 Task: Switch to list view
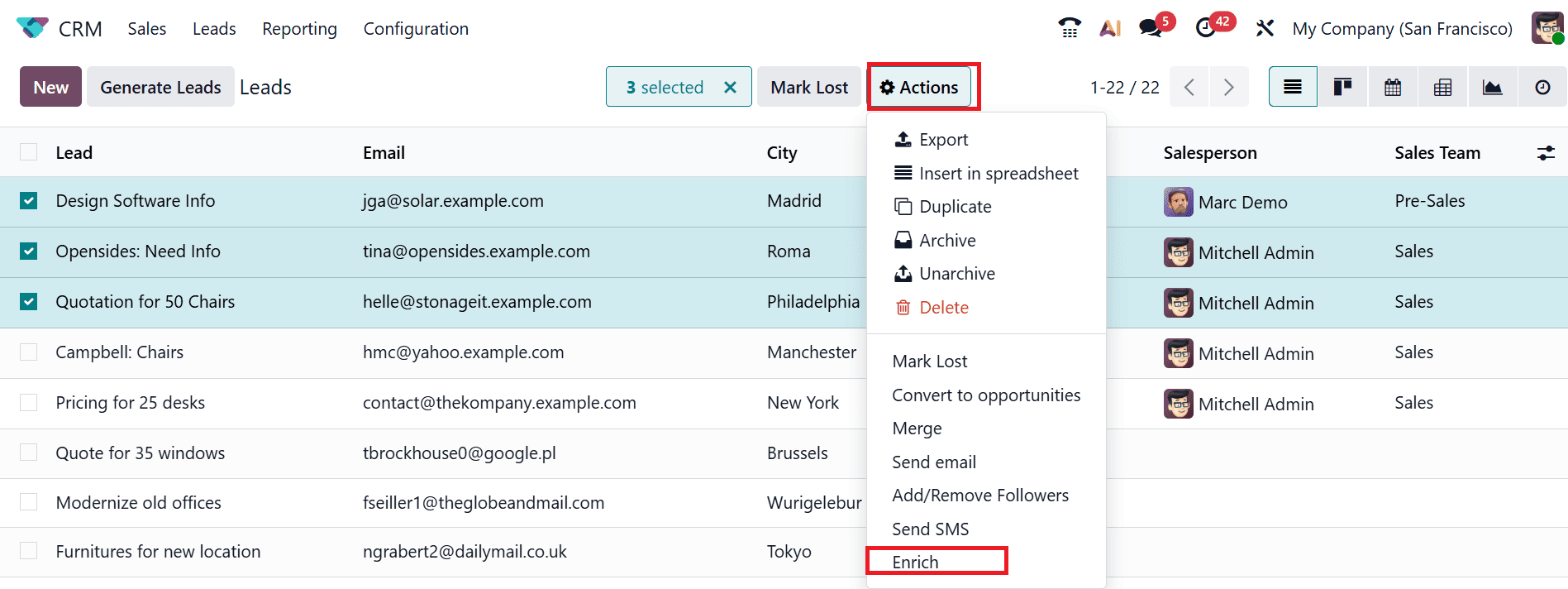(1293, 87)
